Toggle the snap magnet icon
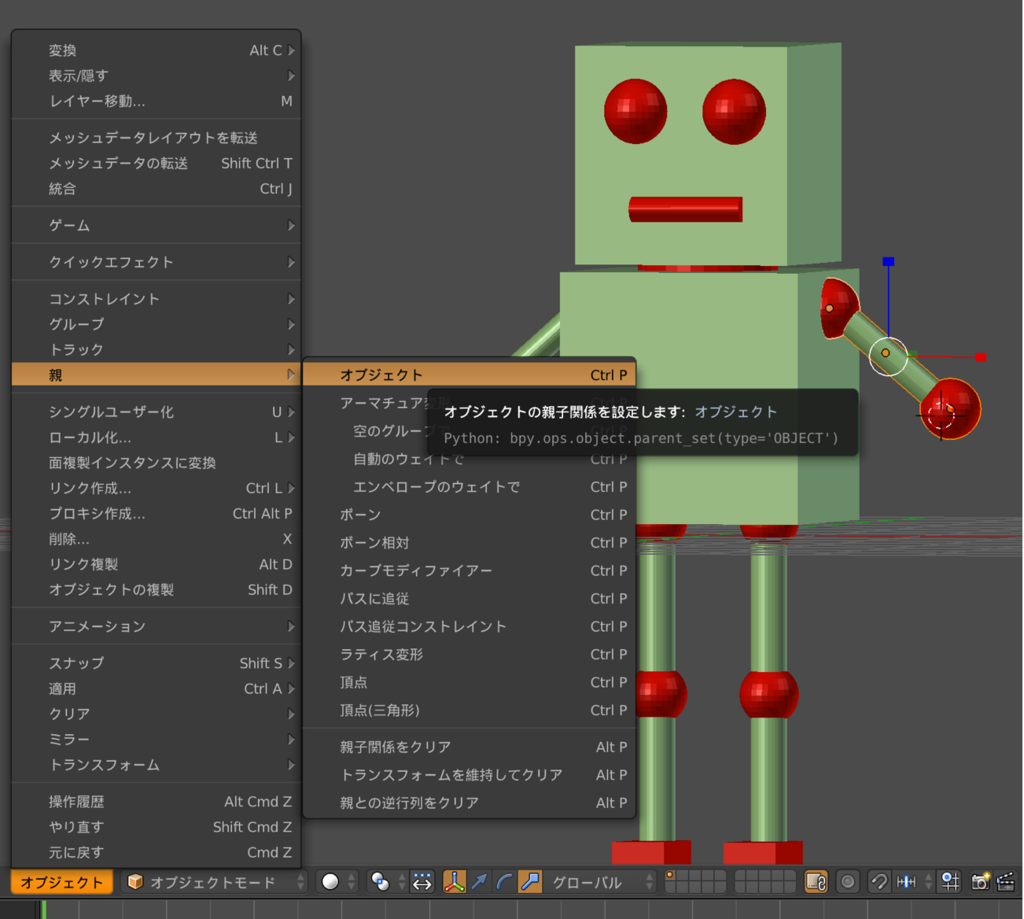 879,882
